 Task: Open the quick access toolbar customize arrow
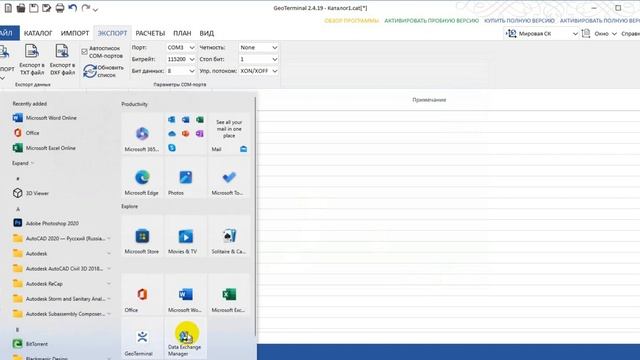(96, 9)
